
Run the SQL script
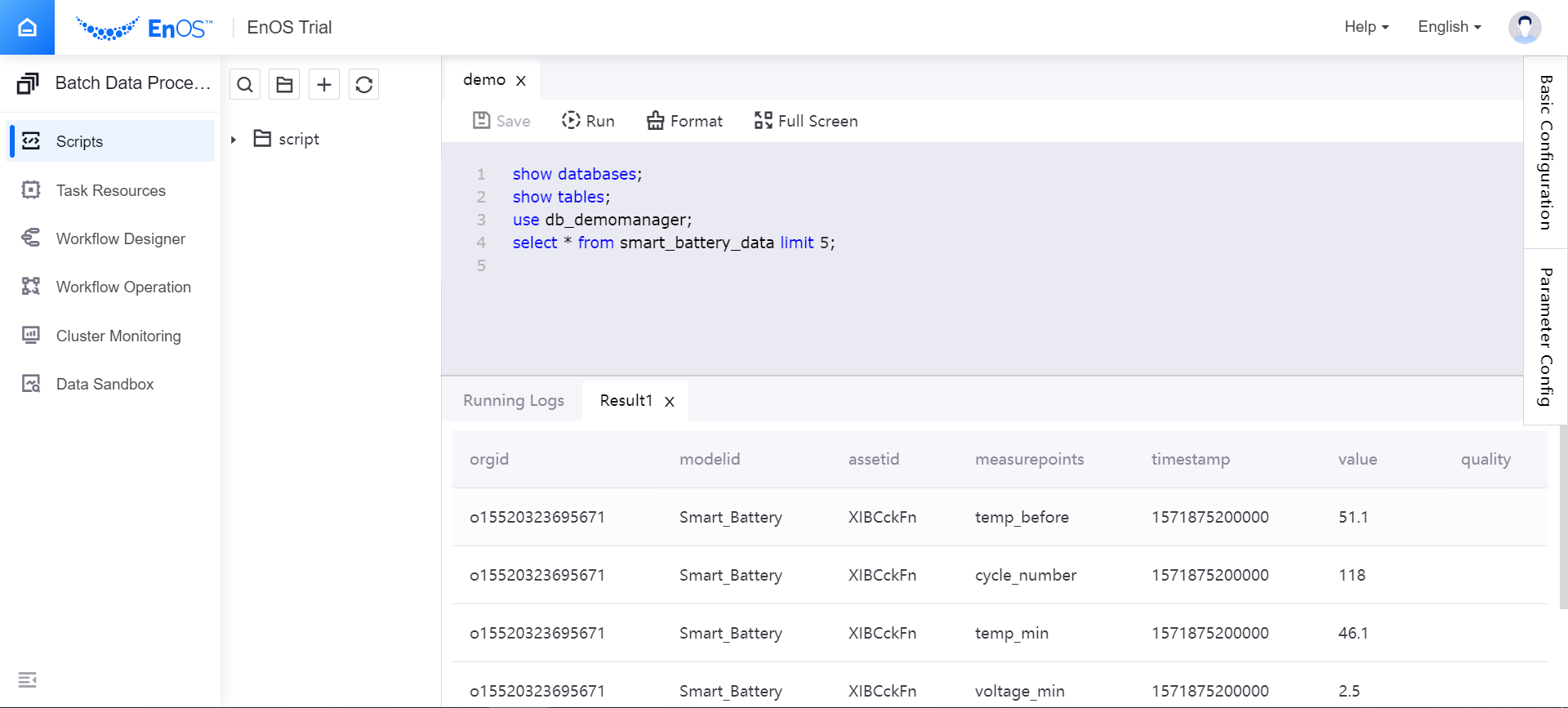click(x=588, y=121)
